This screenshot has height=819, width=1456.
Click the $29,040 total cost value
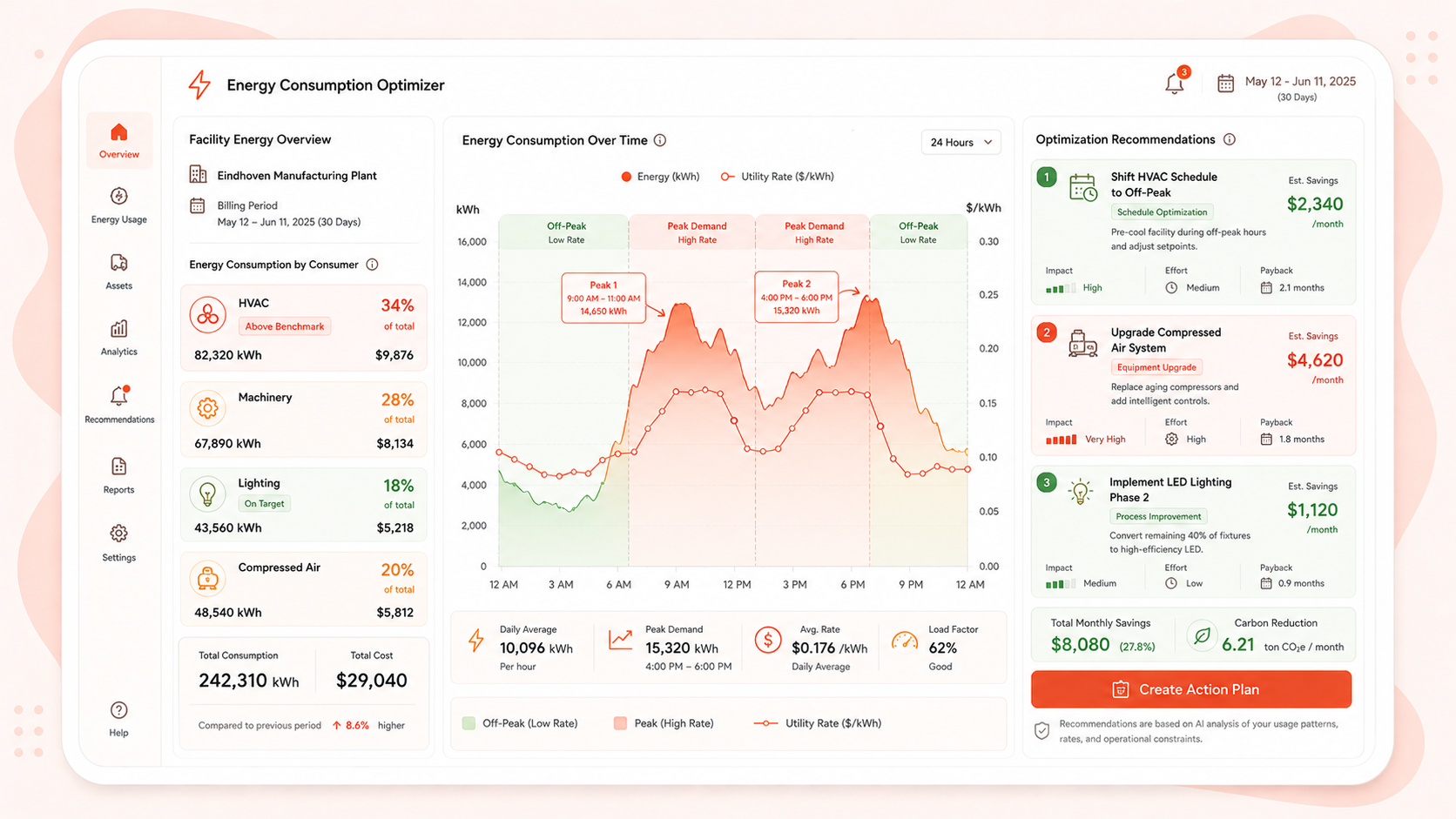372,681
